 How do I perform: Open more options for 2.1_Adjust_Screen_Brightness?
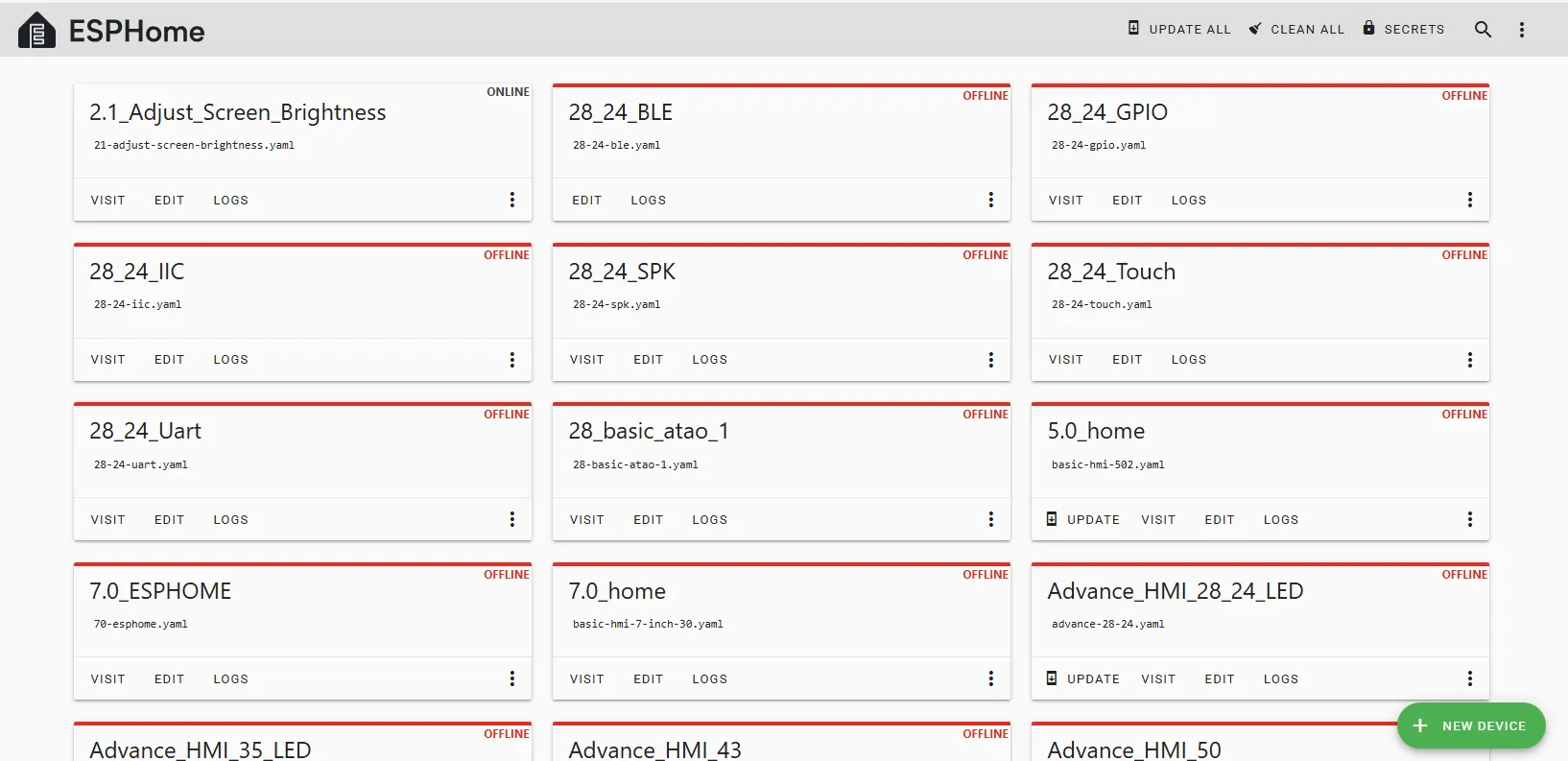click(x=512, y=200)
